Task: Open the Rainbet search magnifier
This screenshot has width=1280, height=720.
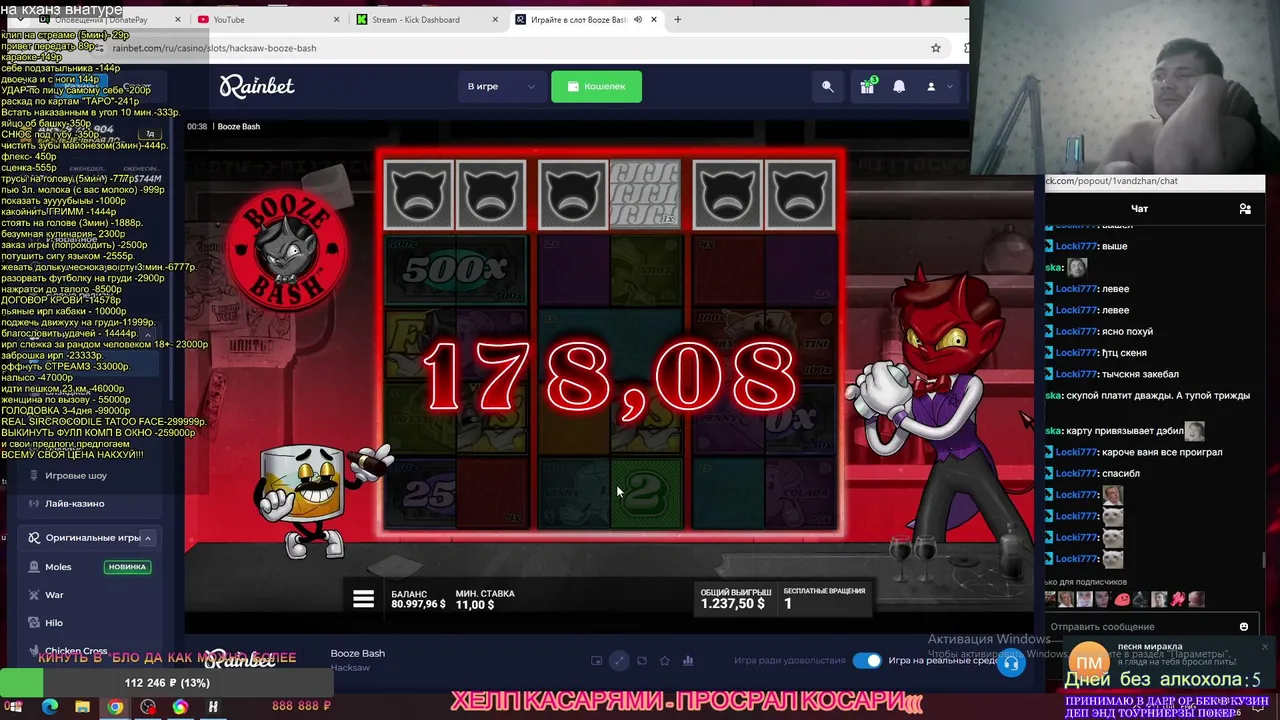Action: [x=828, y=87]
